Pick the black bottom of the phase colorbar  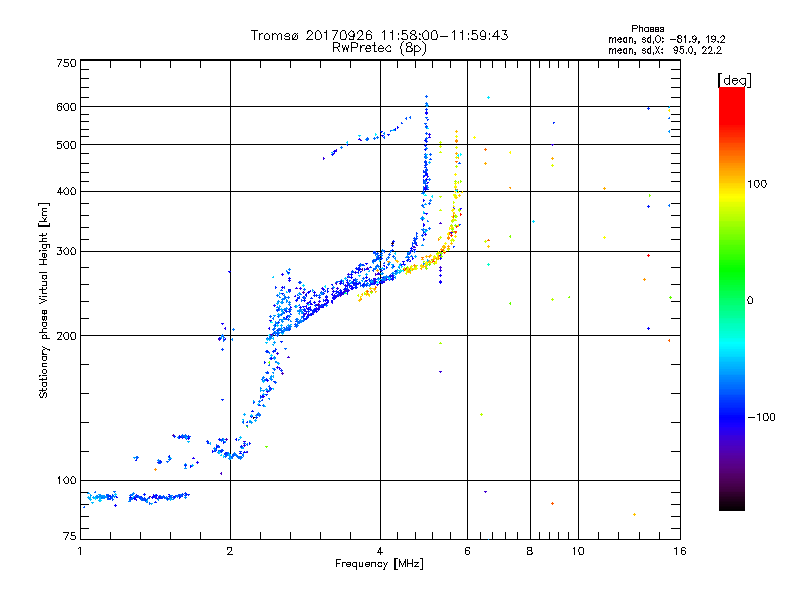[732, 504]
